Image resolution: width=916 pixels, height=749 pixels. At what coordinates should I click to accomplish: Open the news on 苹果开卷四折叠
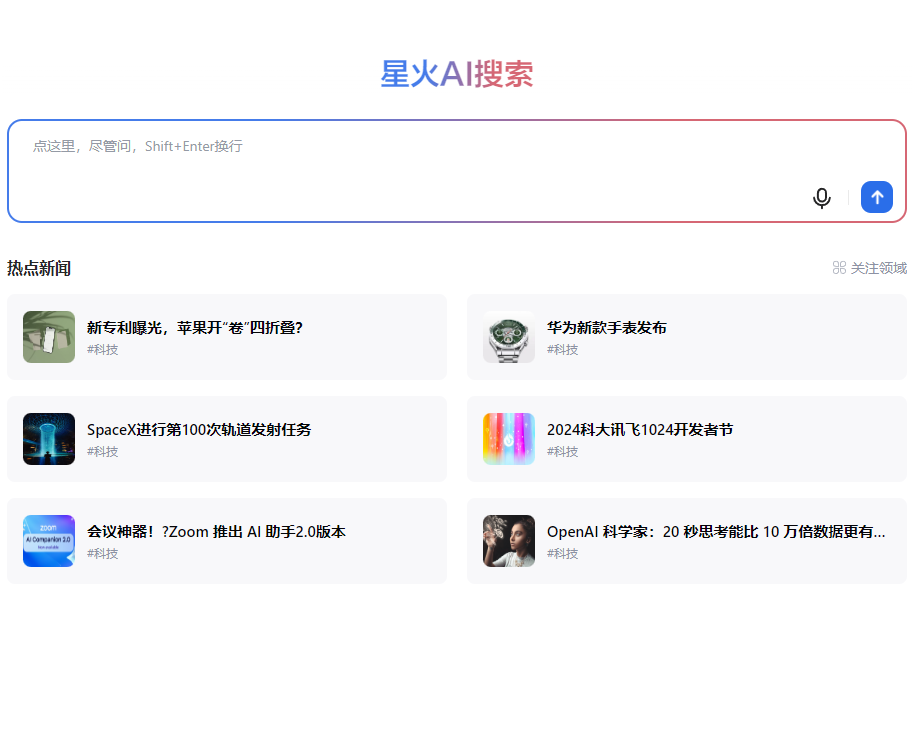[x=227, y=337]
